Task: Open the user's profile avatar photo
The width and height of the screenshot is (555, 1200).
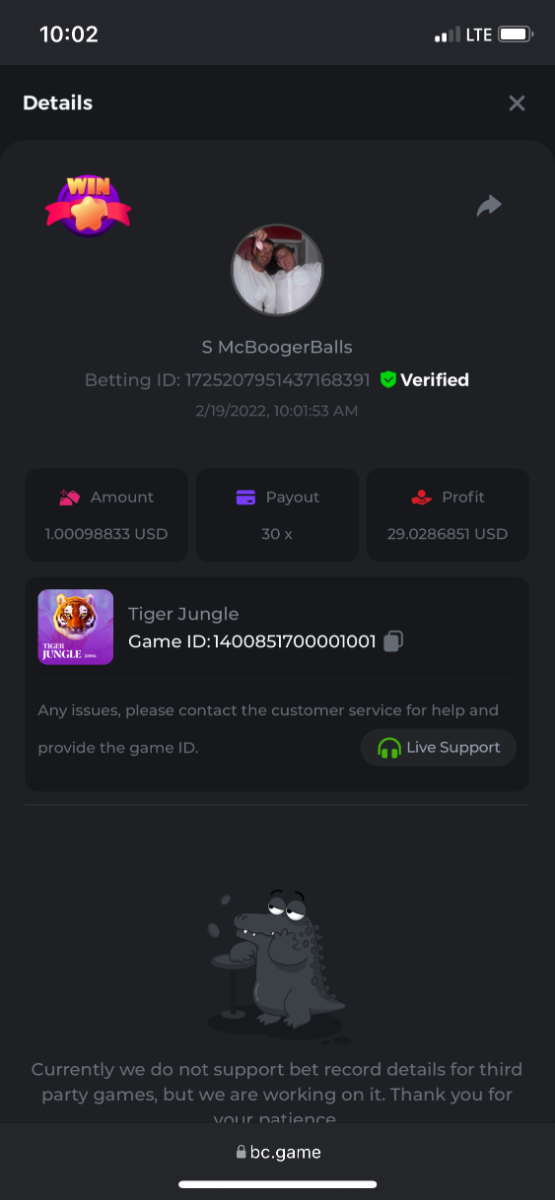Action: tap(277, 269)
